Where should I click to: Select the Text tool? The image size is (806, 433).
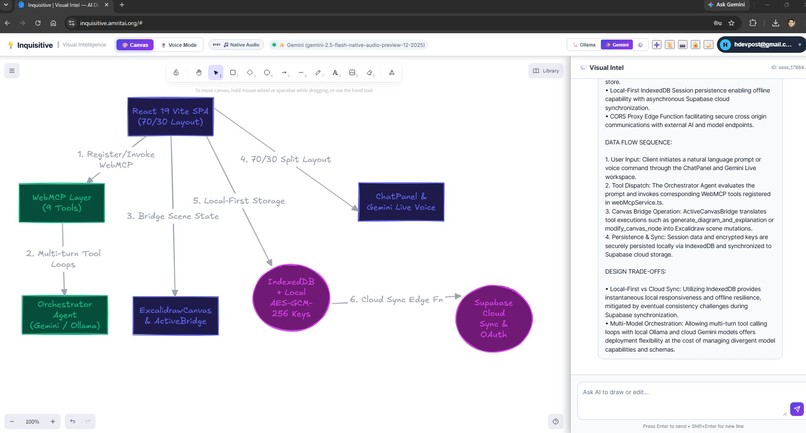(335, 73)
